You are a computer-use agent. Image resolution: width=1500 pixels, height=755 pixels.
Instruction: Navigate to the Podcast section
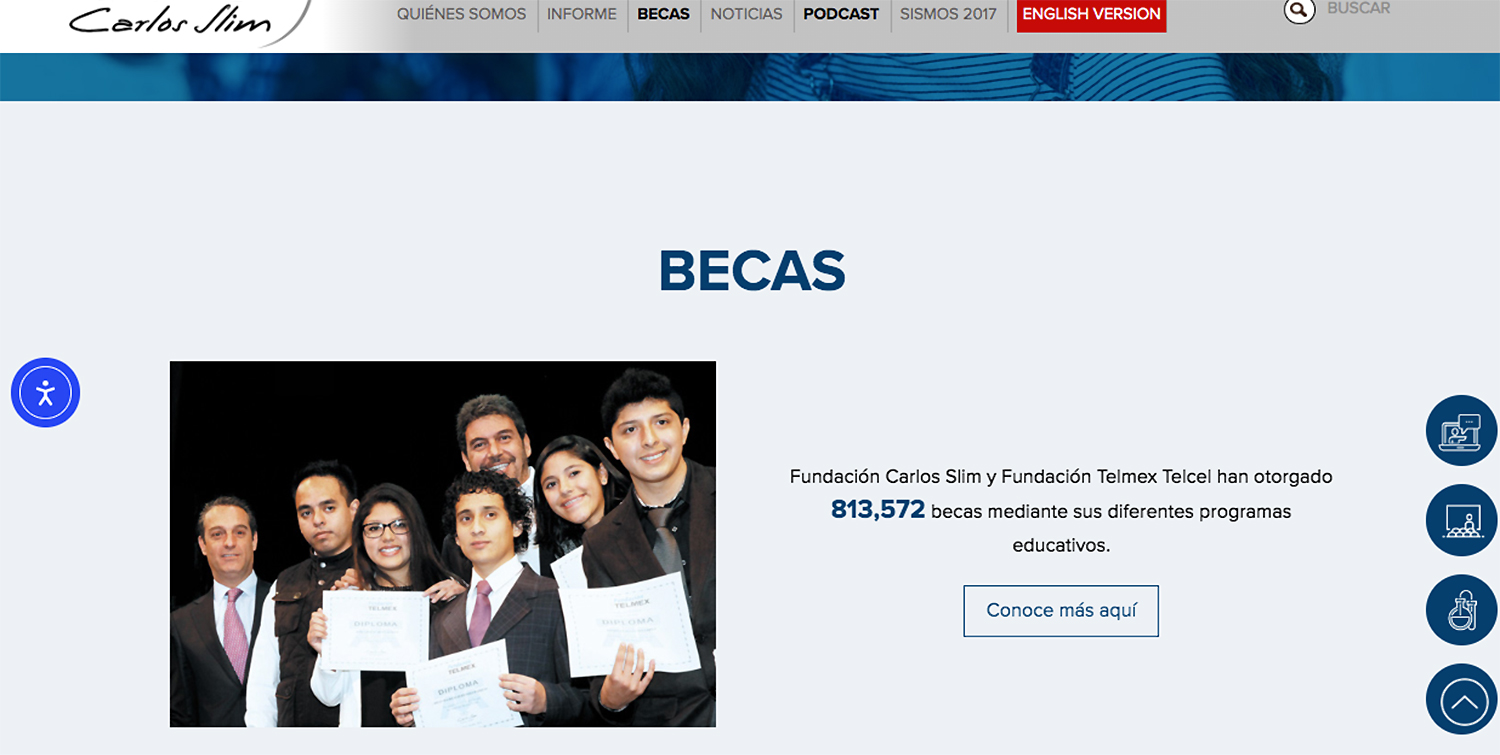tap(841, 14)
